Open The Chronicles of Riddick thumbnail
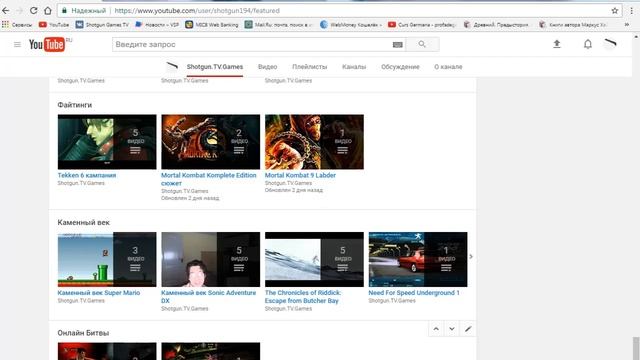Viewport: 640px width, 360px height. (314, 260)
